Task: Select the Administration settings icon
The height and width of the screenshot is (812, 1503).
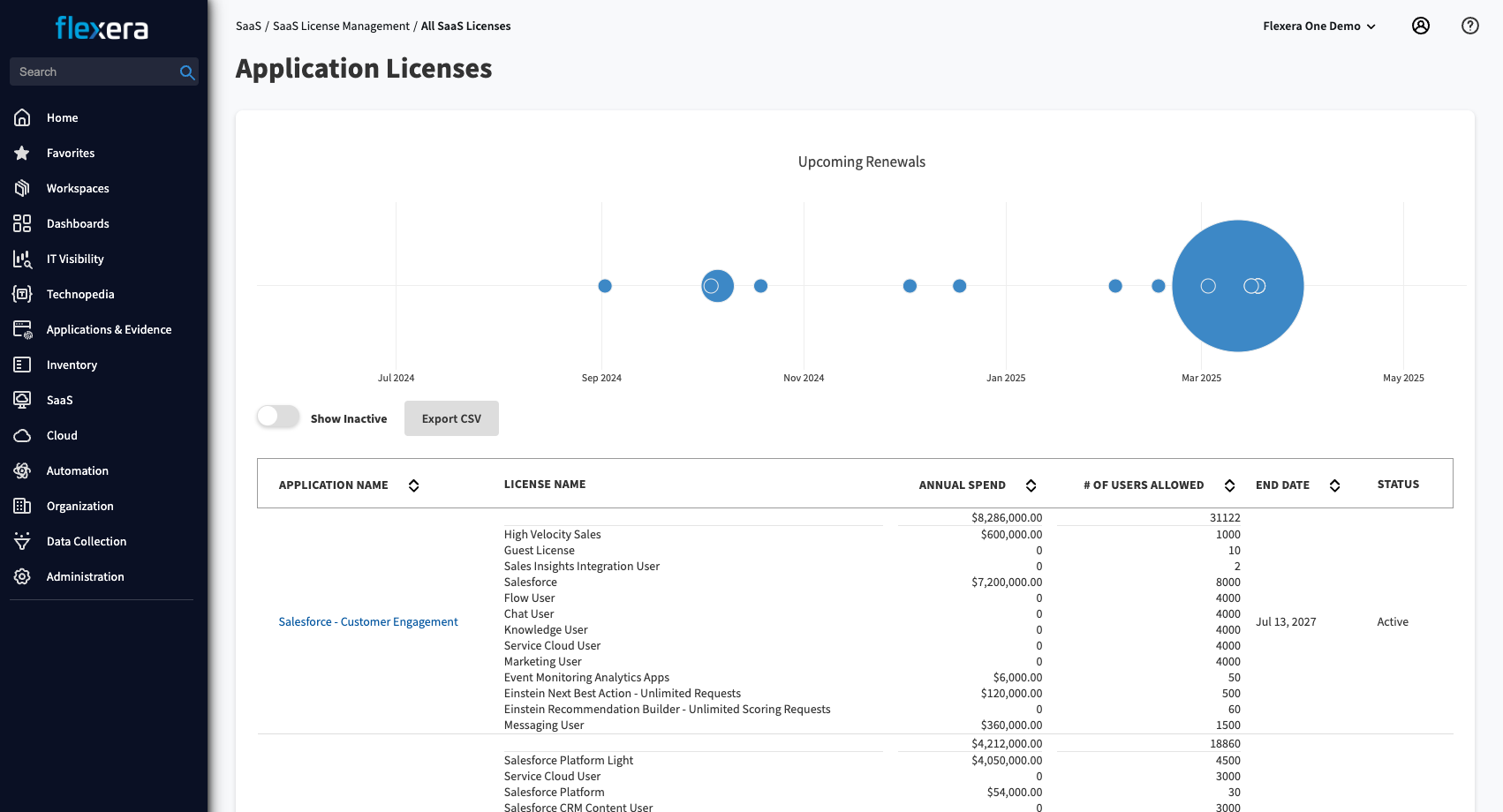Action: (22, 576)
